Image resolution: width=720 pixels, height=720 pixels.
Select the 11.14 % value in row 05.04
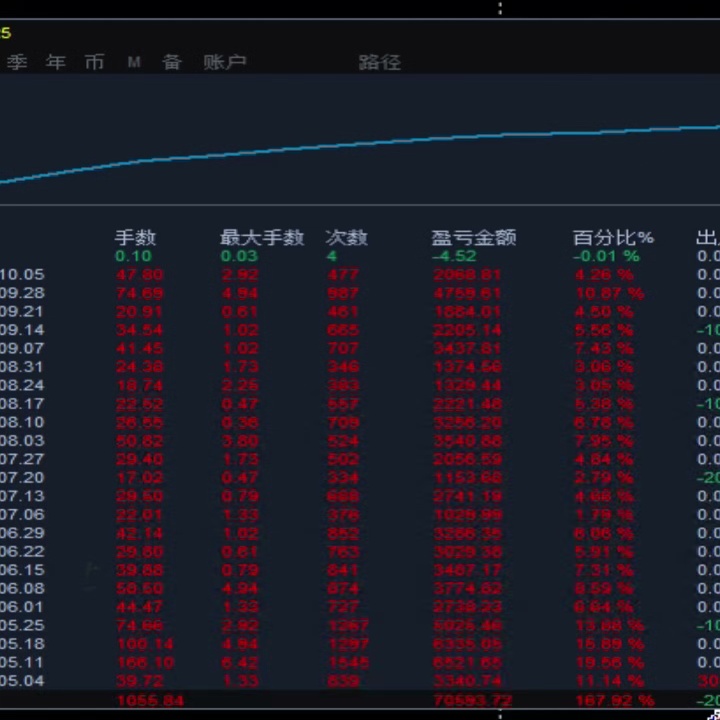[x=609, y=681]
